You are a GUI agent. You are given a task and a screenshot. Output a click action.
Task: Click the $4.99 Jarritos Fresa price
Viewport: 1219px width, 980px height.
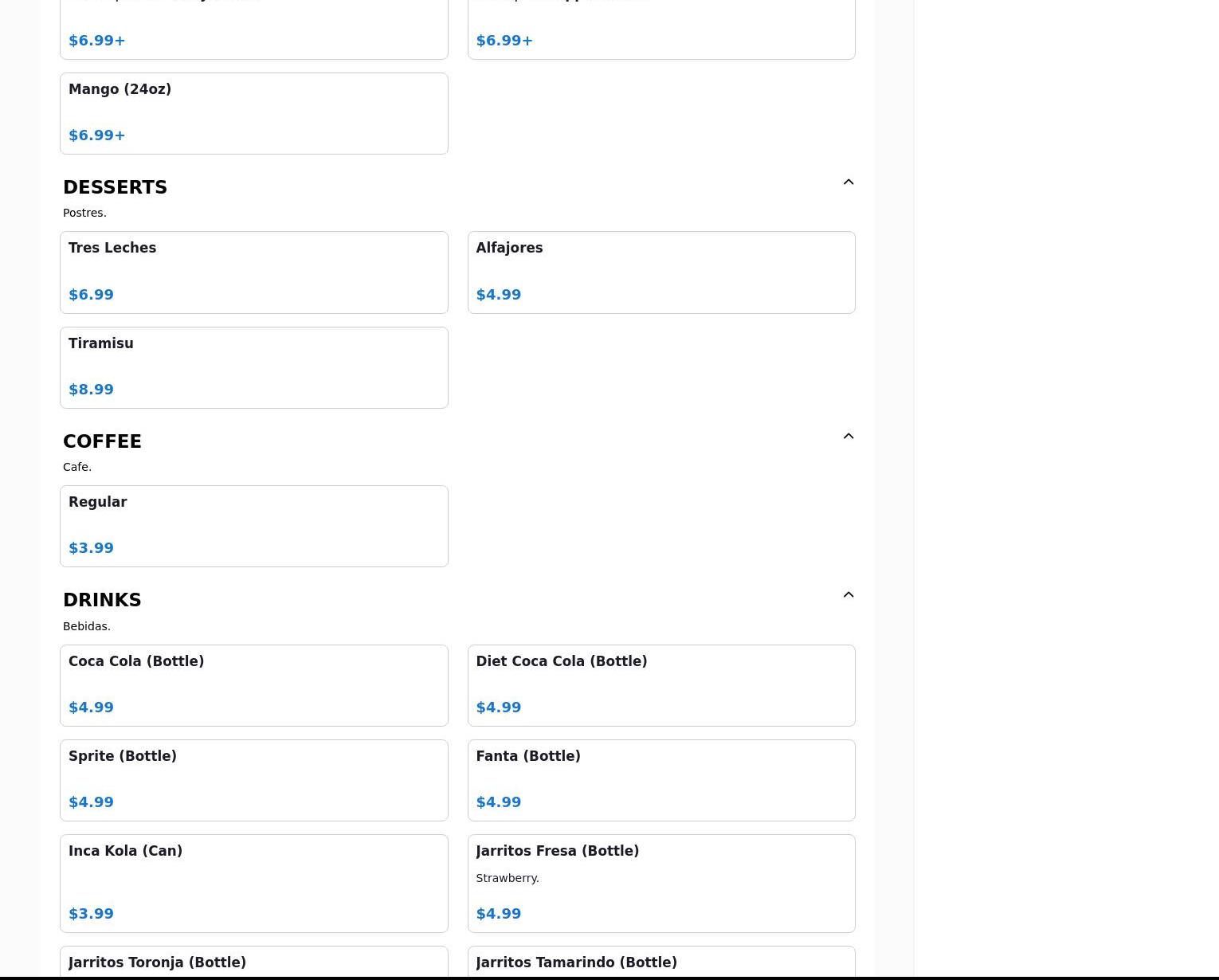coord(498,914)
